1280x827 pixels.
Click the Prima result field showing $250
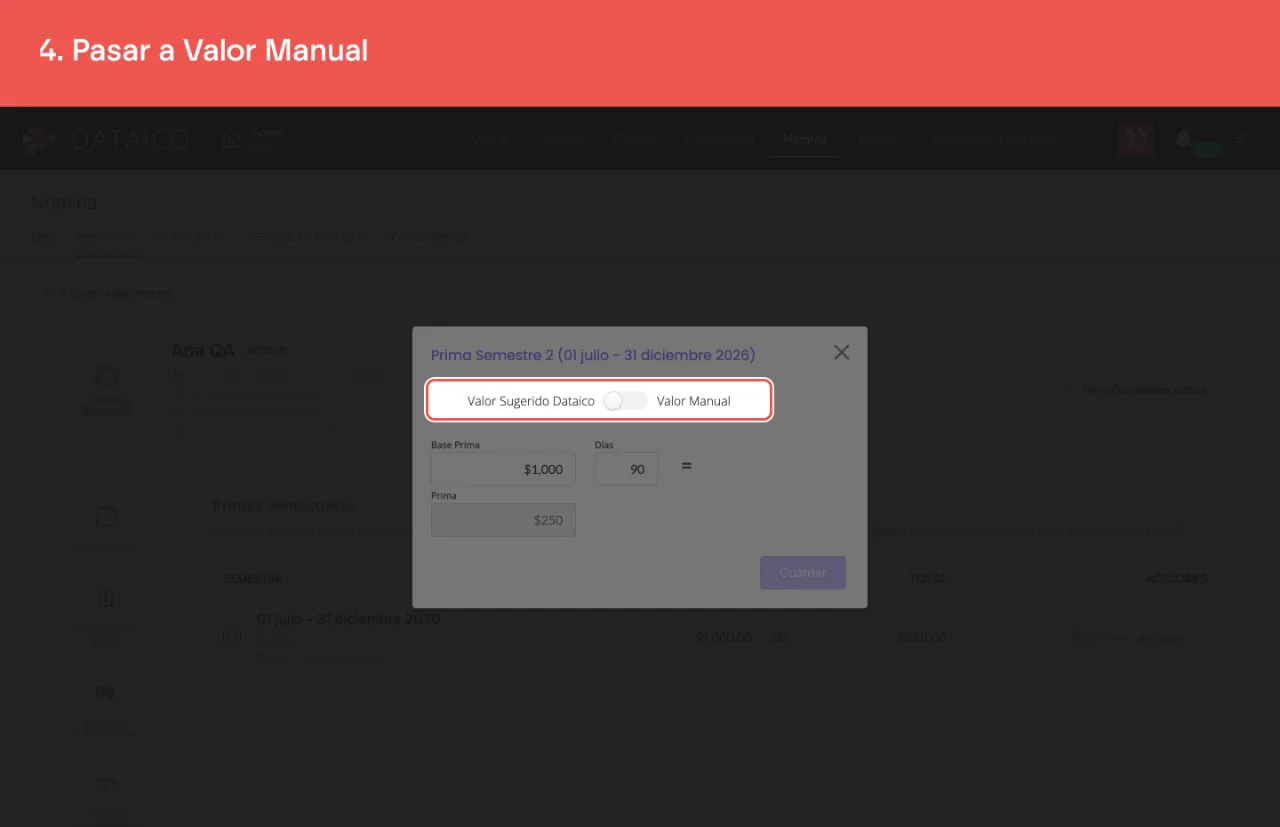503,520
